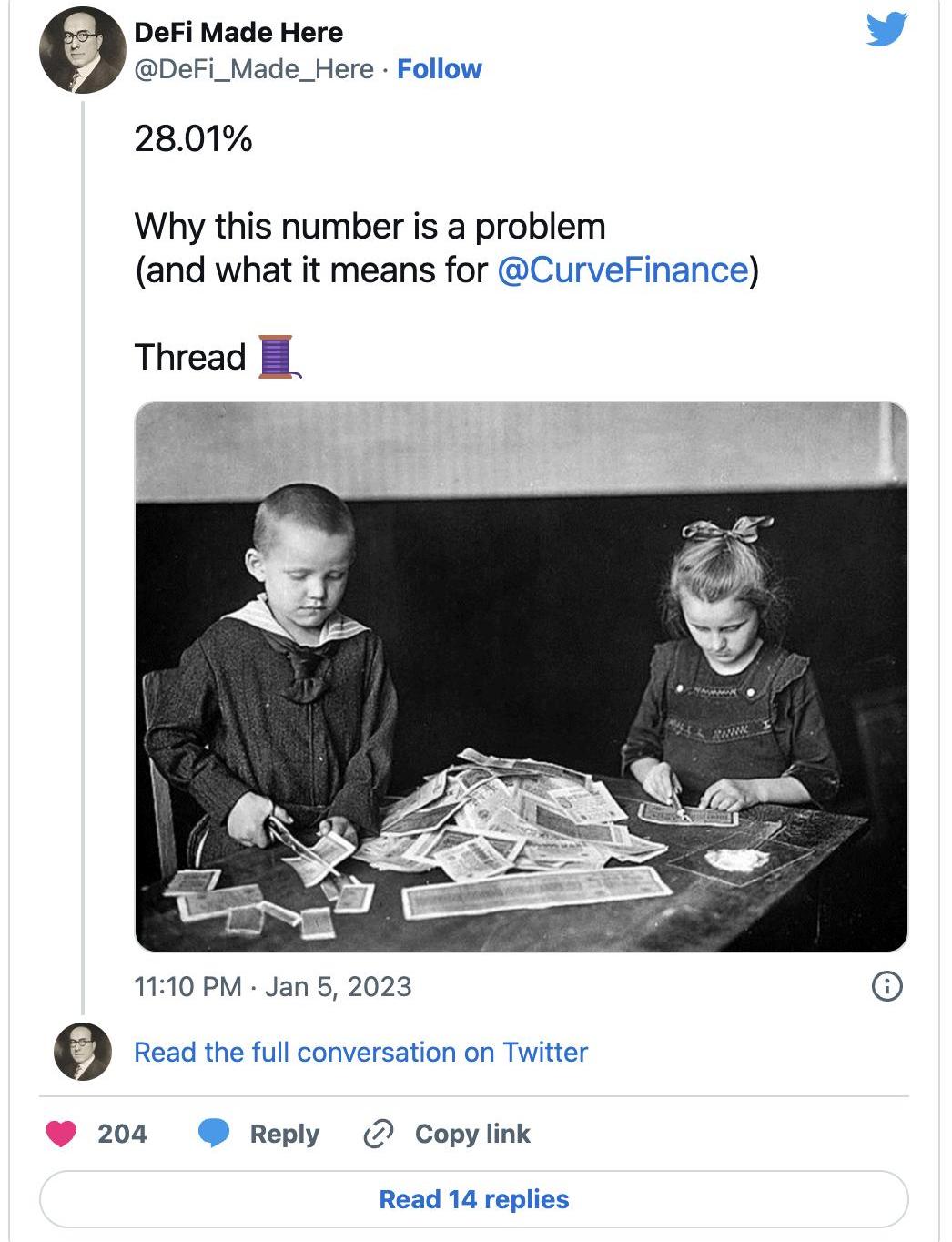Click the "Why this number is a problem" text
The width and height of the screenshot is (952, 1242).
(x=370, y=227)
